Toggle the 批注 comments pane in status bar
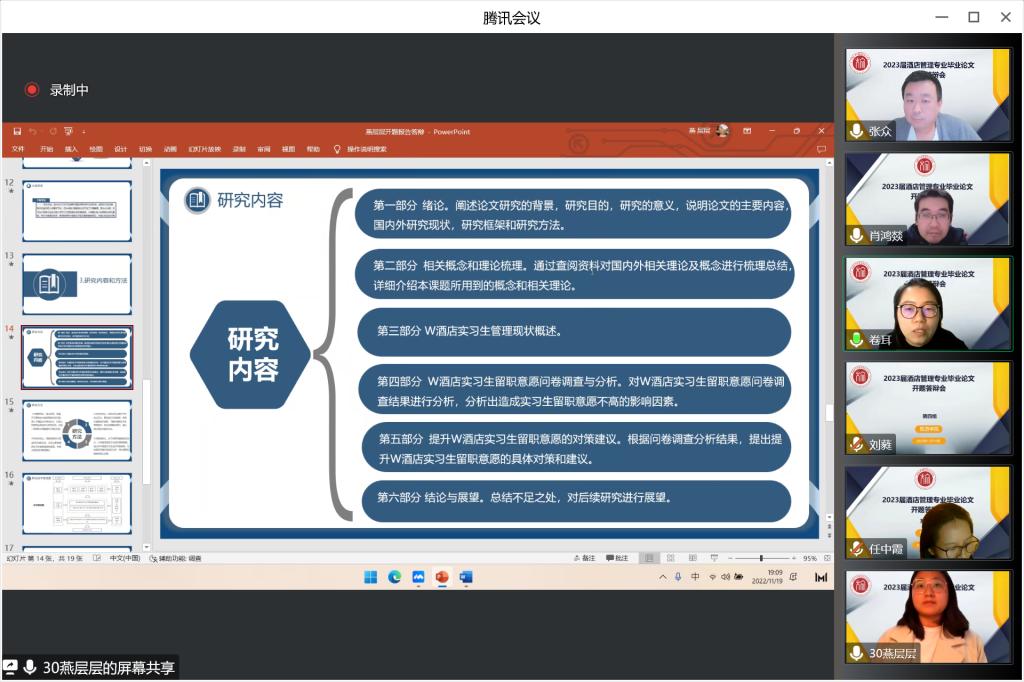Image resolution: width=1024 pixels, height=682 pixels. coord(618,558)
